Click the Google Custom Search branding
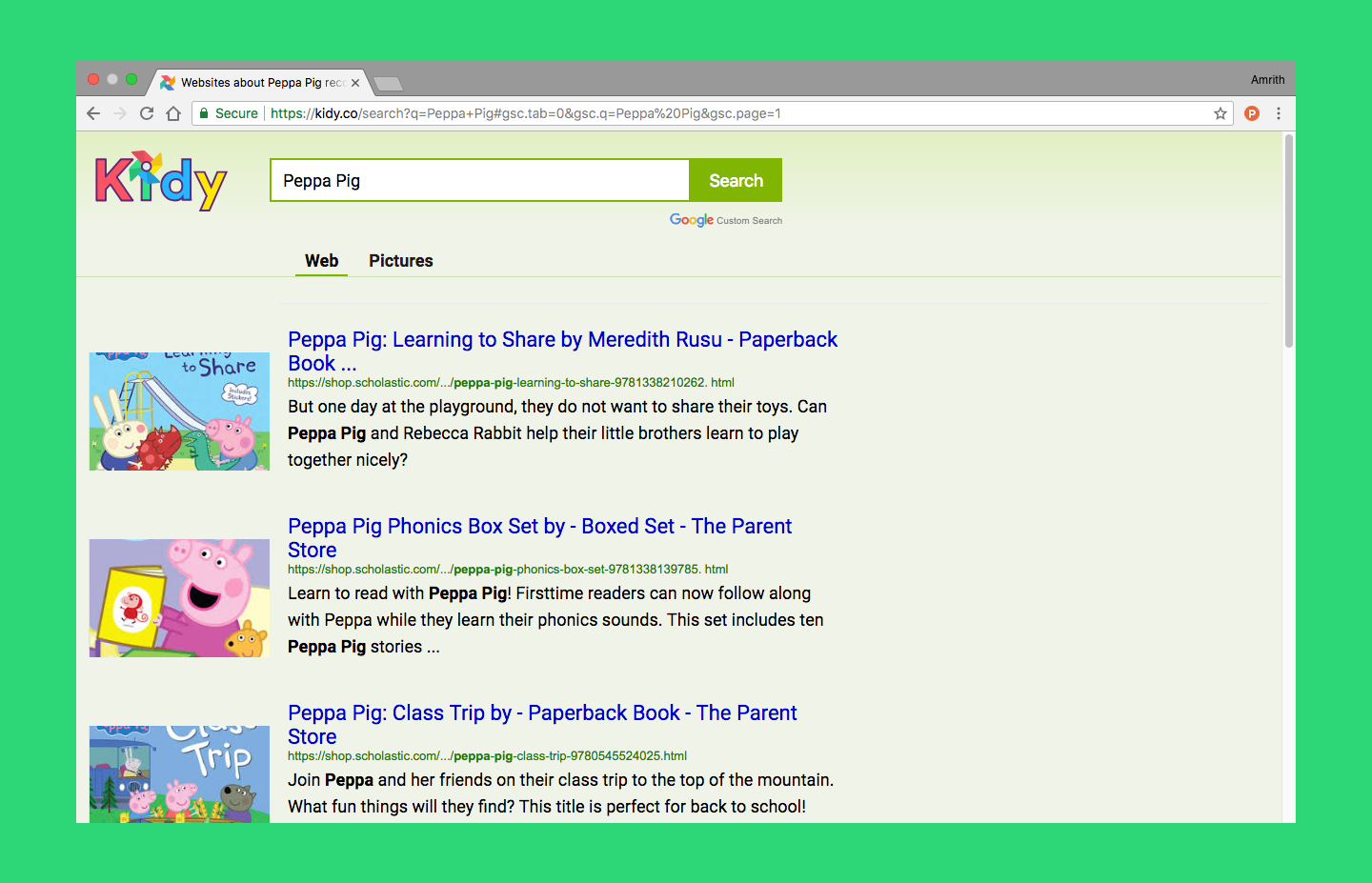The width and height of the screenshot is (1372, 883). coord(726,220)
